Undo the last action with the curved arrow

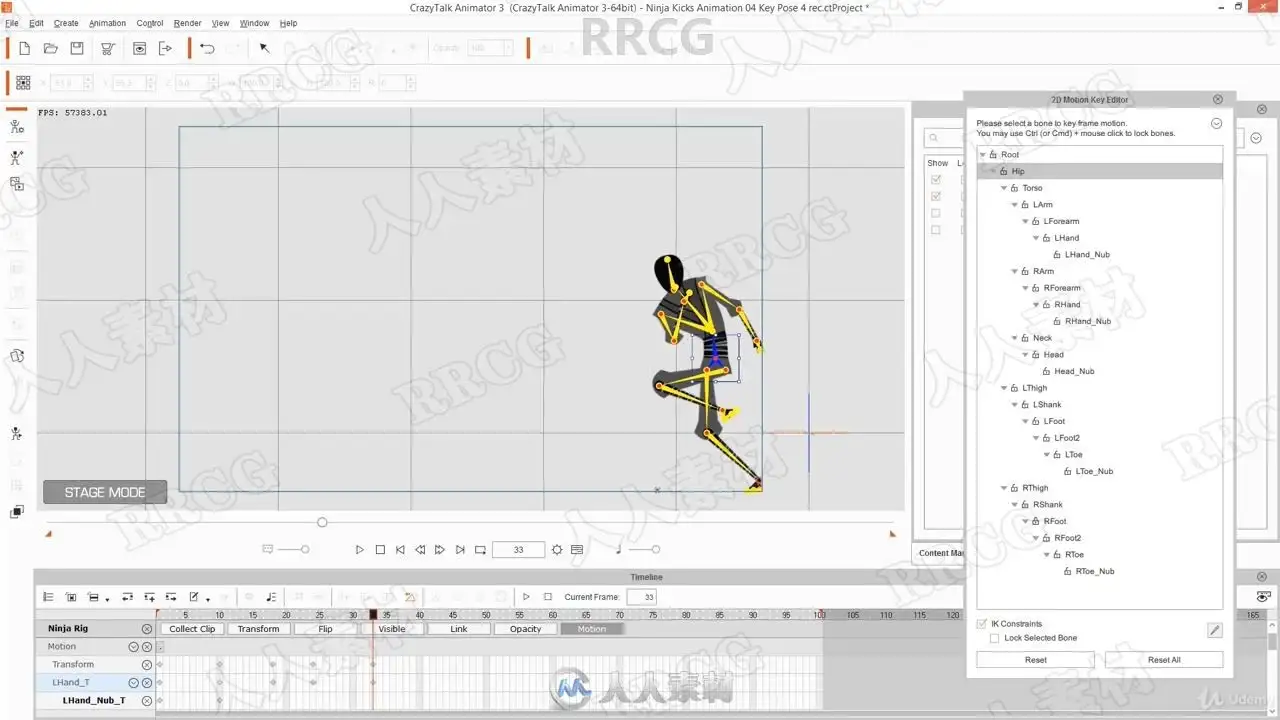[207, 48]
